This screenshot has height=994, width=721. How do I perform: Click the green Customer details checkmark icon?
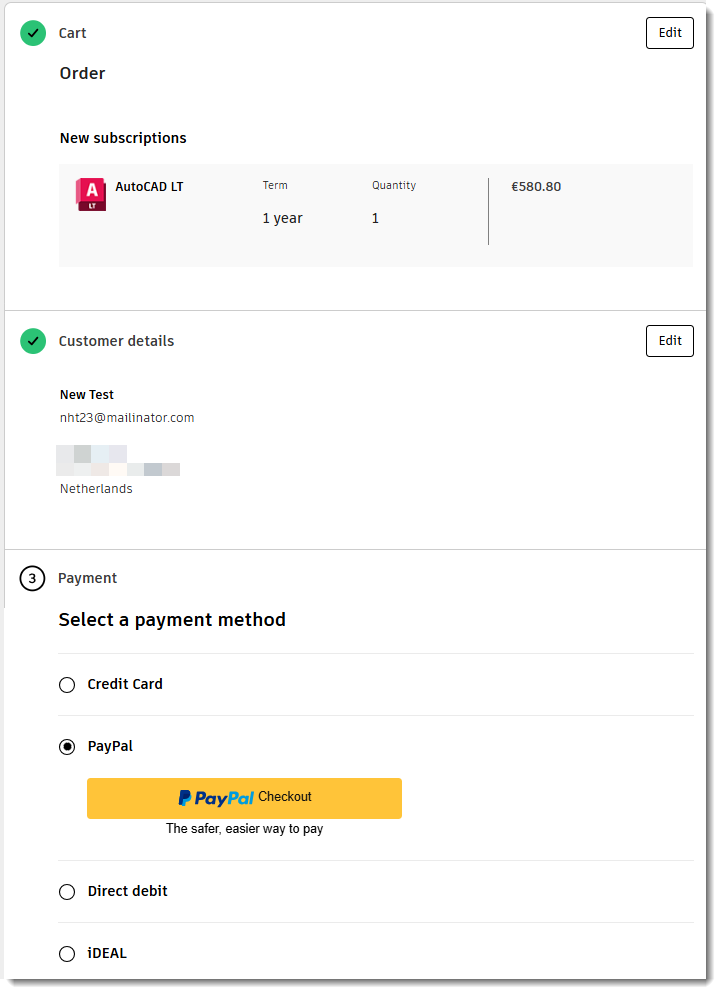33,341
